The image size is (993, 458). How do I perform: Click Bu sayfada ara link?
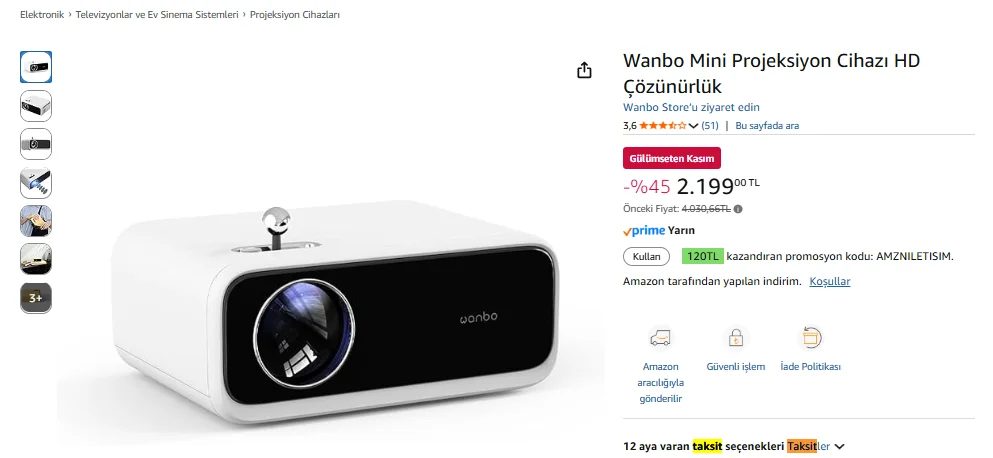pyautogui.click(x=767, y=125)
